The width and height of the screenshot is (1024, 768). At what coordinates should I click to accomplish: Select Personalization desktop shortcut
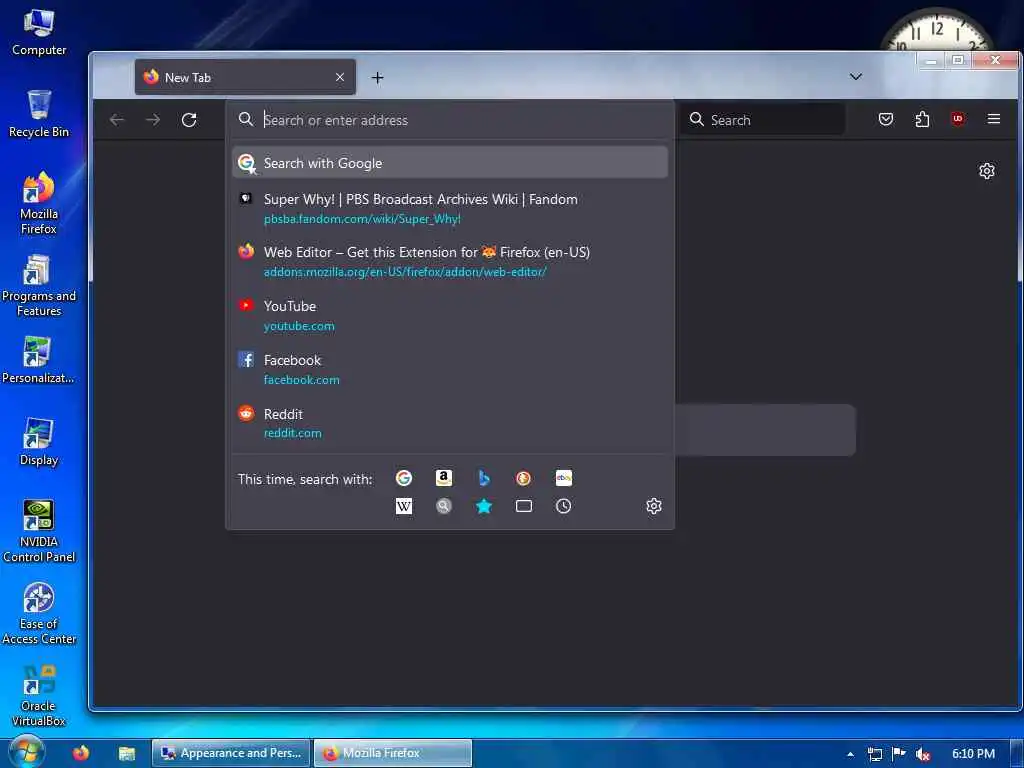pyautogui.click(x=38, y=360)
